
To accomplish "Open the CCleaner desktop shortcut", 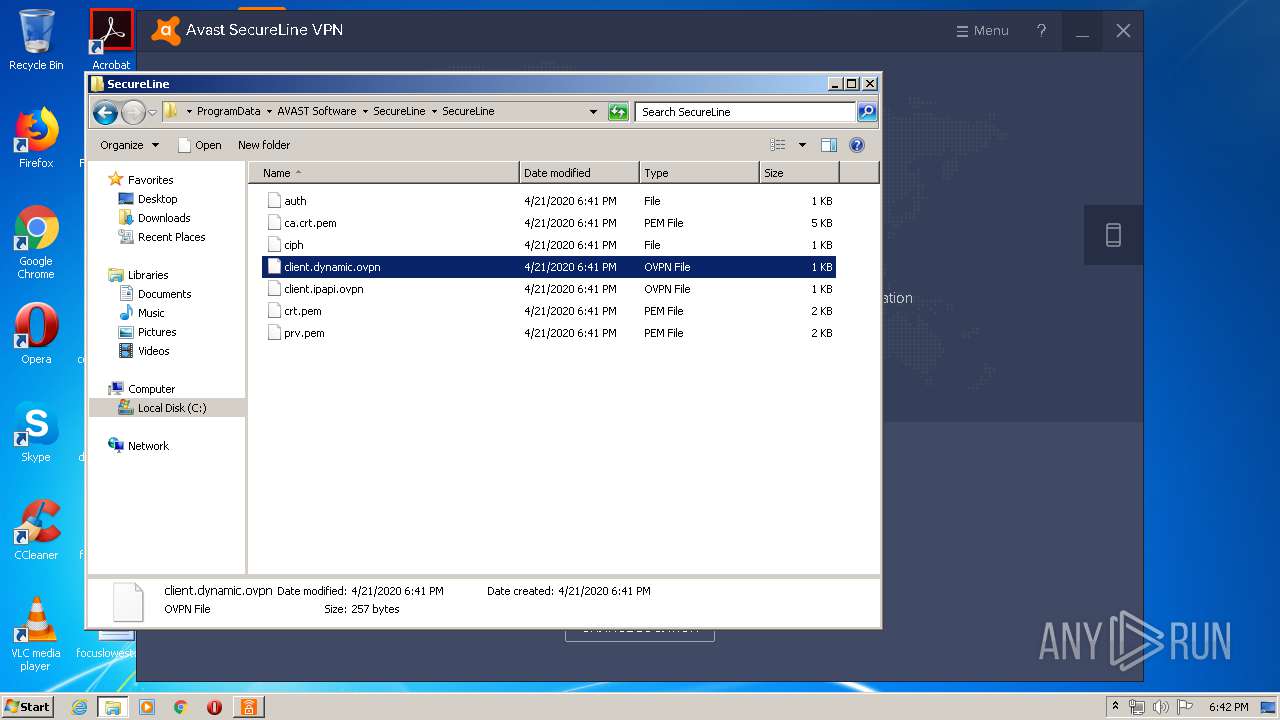I will pos(36,530).
